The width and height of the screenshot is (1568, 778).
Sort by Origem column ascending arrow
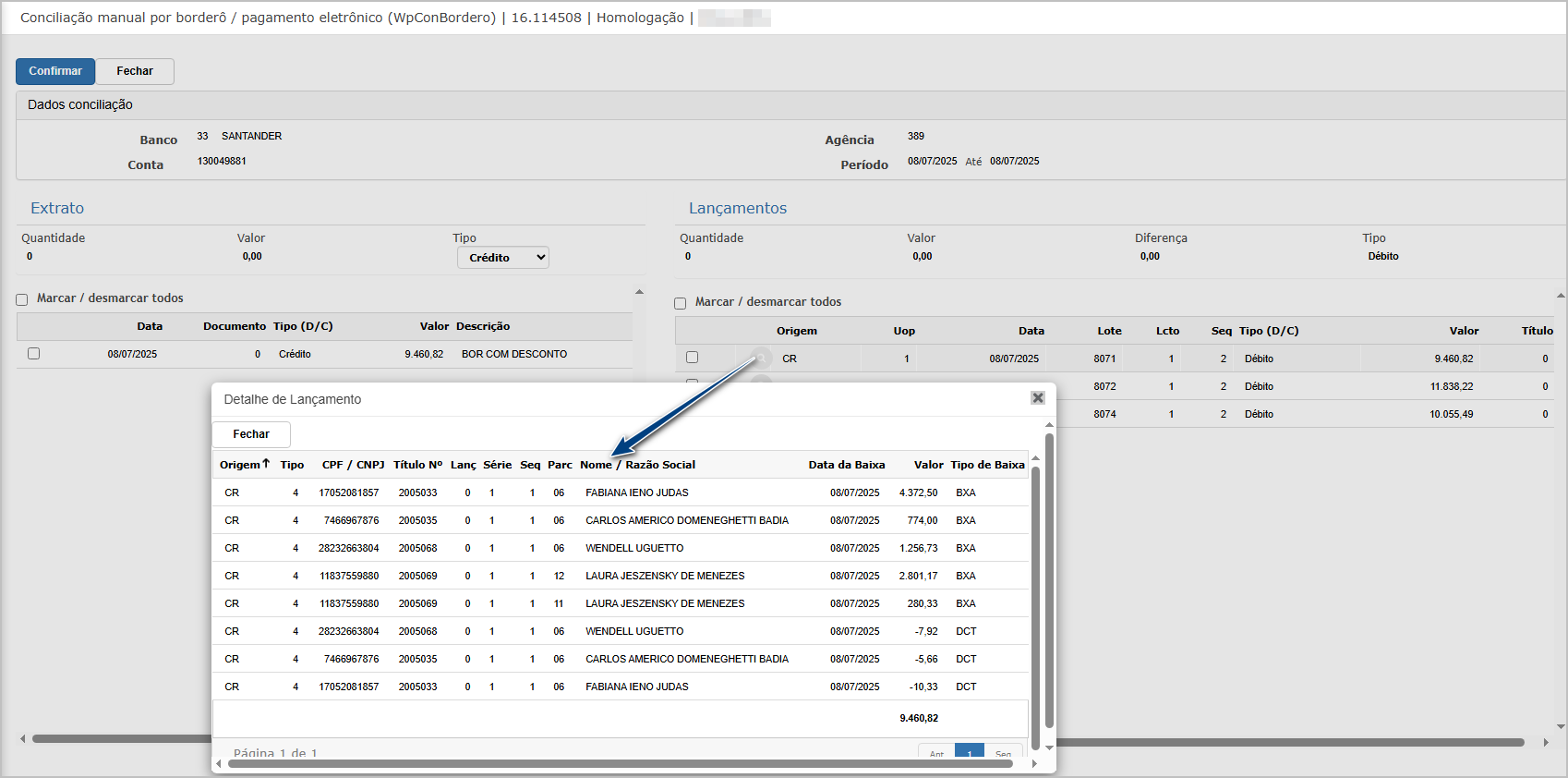tap(266, 464)
